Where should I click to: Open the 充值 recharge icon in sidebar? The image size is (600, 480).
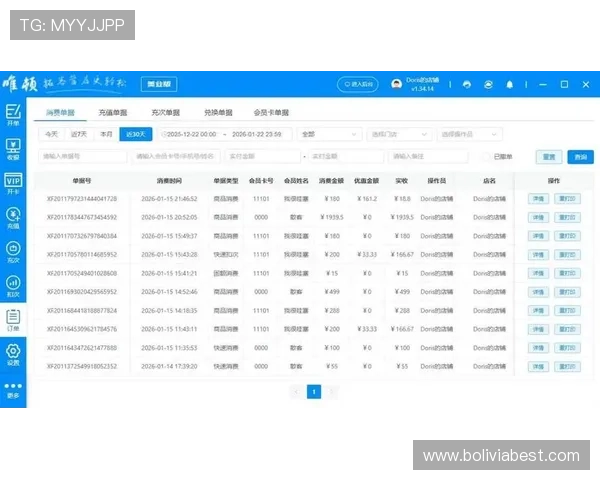coord(13,218)
